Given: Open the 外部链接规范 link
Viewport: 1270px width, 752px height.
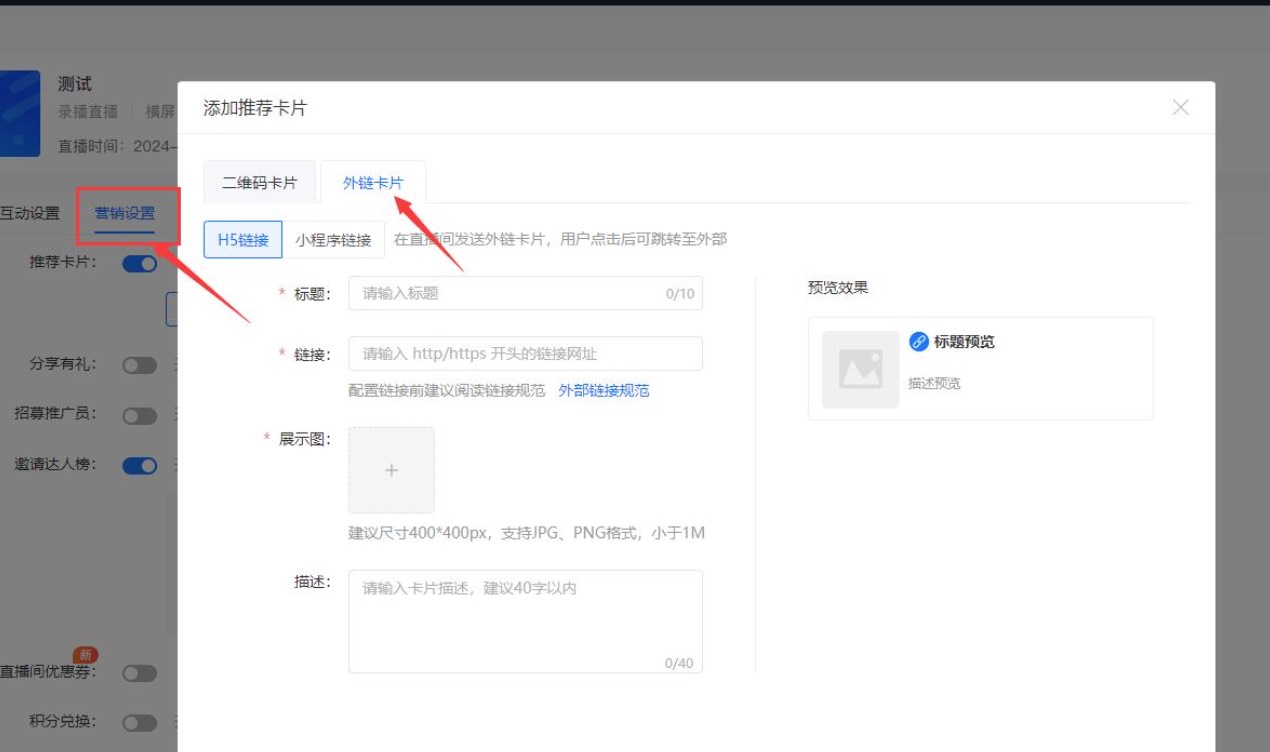Looking at the screenshot, I should [x=604, y=390].
